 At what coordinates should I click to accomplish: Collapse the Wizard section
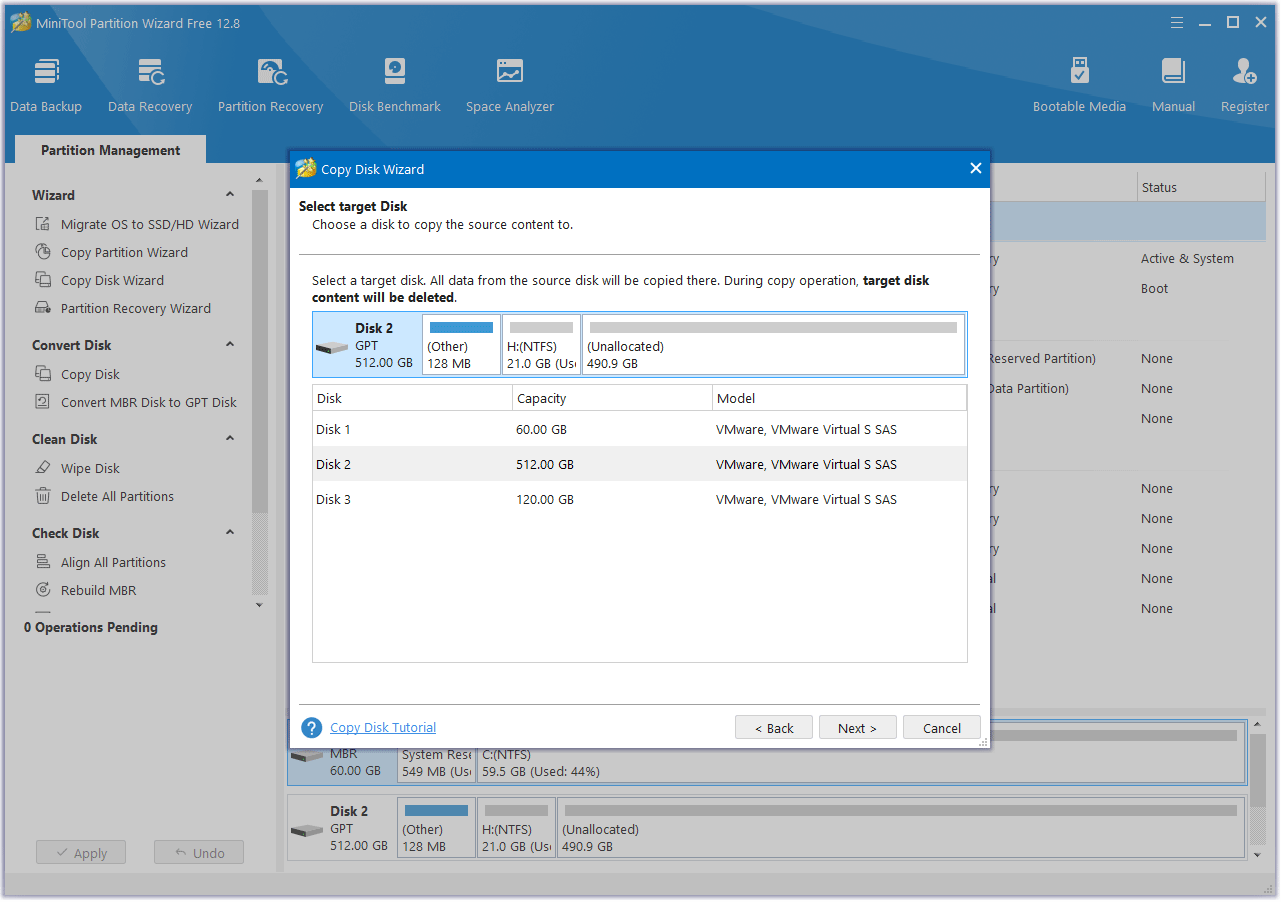230,195
